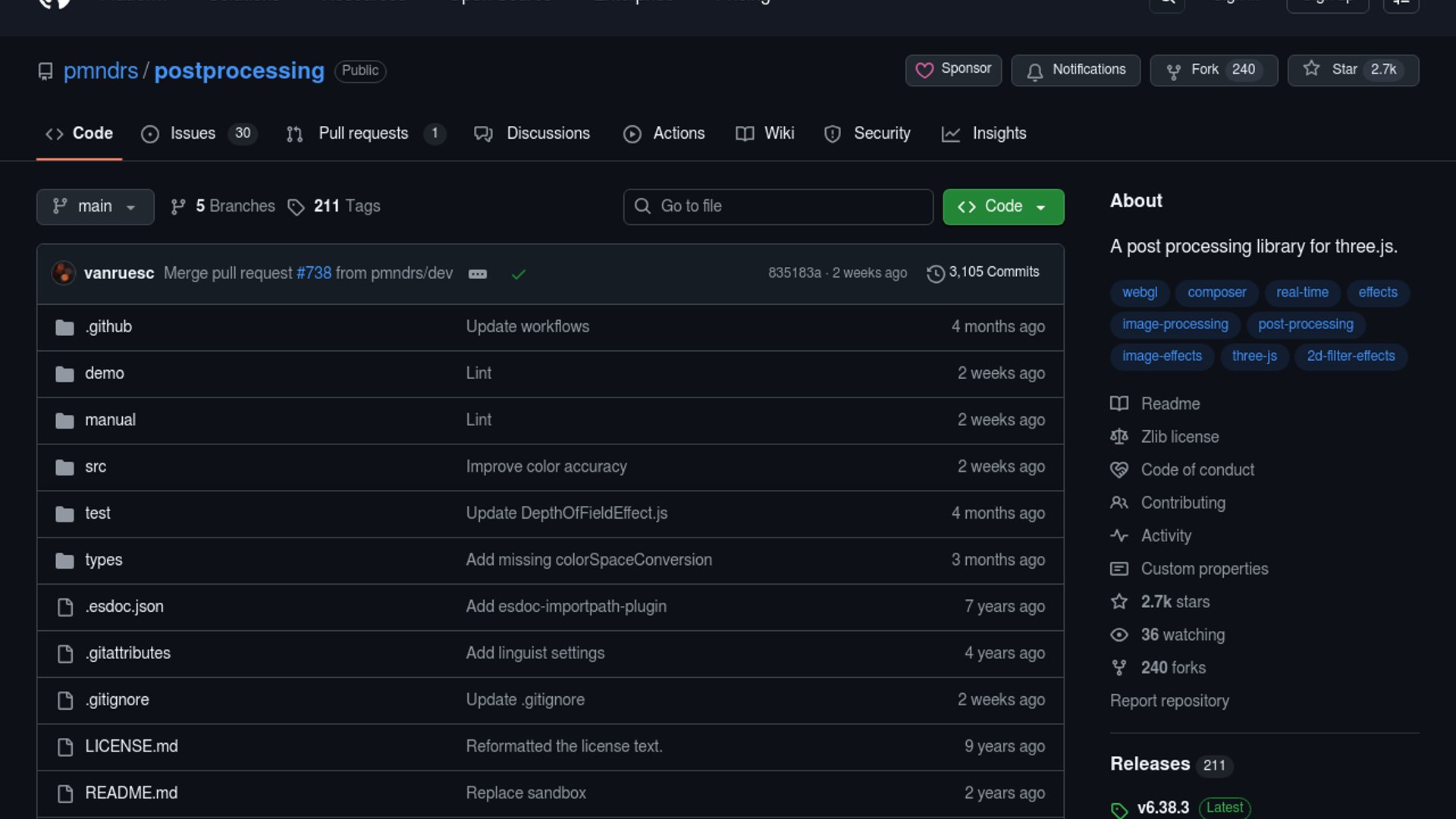The image size is (1456, 819).
Task: Click the Notifications bell button
Action: click(1075, 70)
